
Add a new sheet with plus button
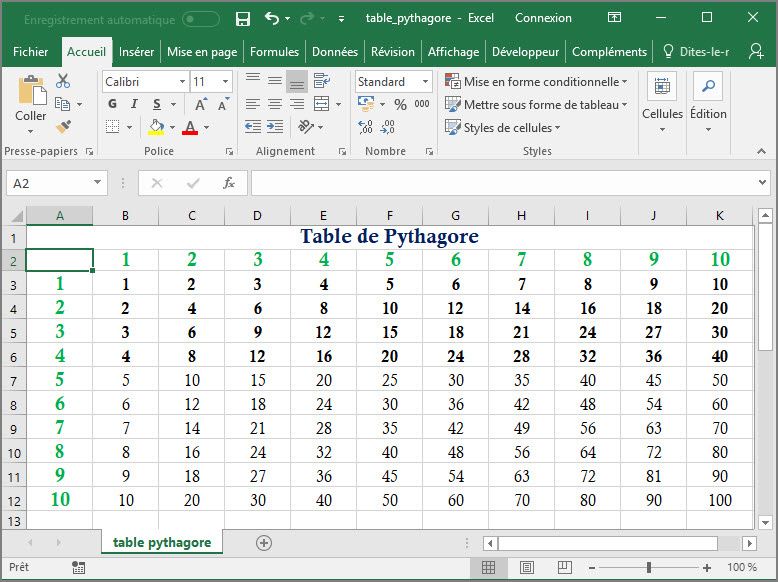pyautogui.click(x=264, y=543)
